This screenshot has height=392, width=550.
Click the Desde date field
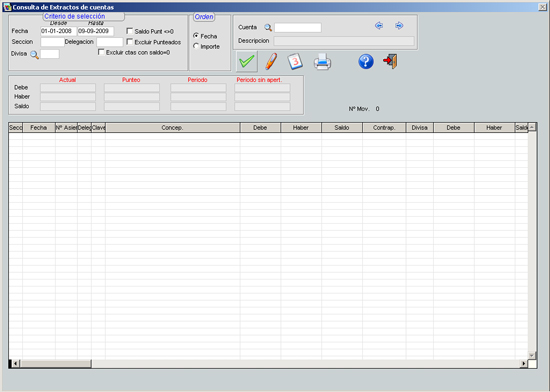point(58,31)
